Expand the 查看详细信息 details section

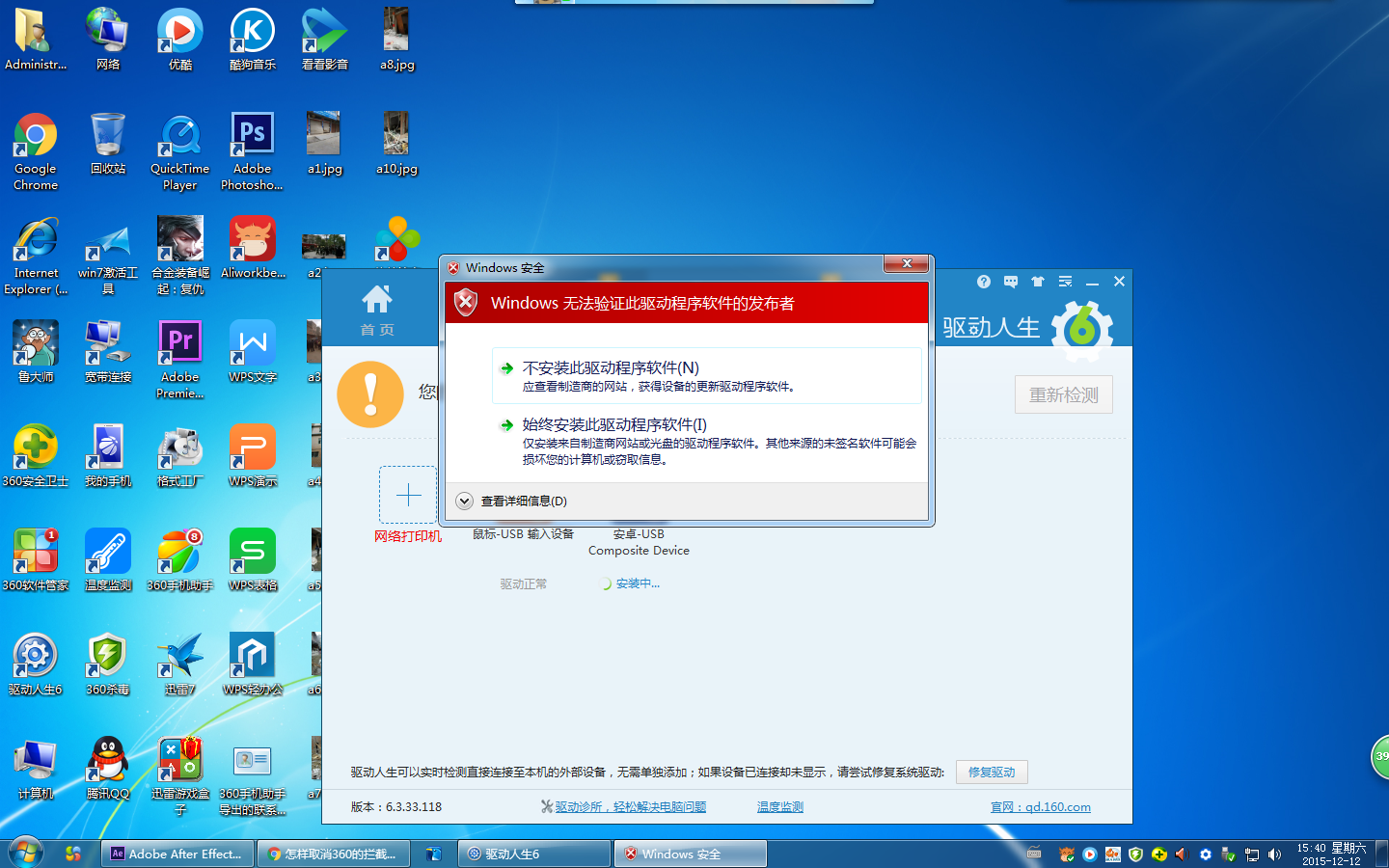click(x=511, y=501)
